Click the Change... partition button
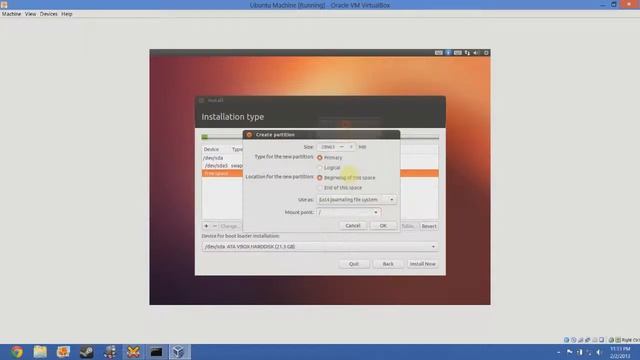This screenshot has width=640, height=360. (230, 226)
